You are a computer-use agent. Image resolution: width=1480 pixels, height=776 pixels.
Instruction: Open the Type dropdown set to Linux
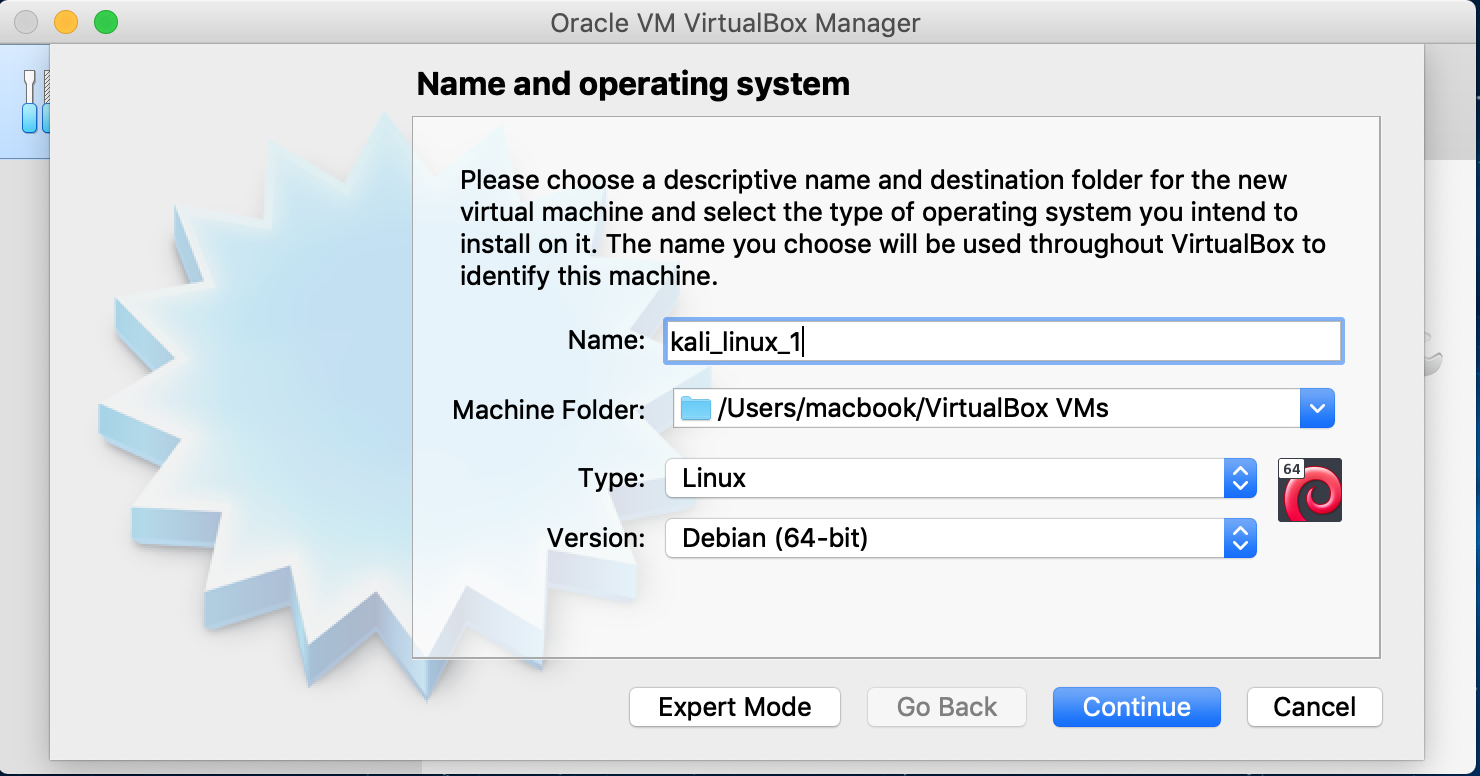960,478
